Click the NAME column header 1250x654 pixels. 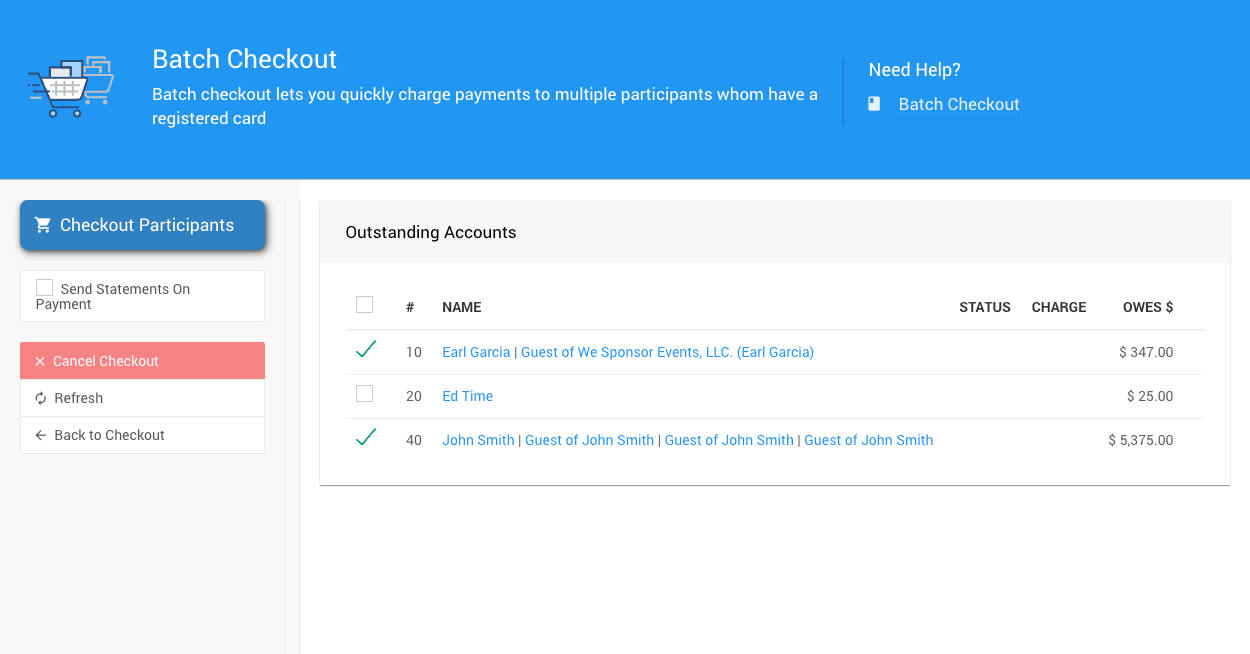click(x=462, y=307)
